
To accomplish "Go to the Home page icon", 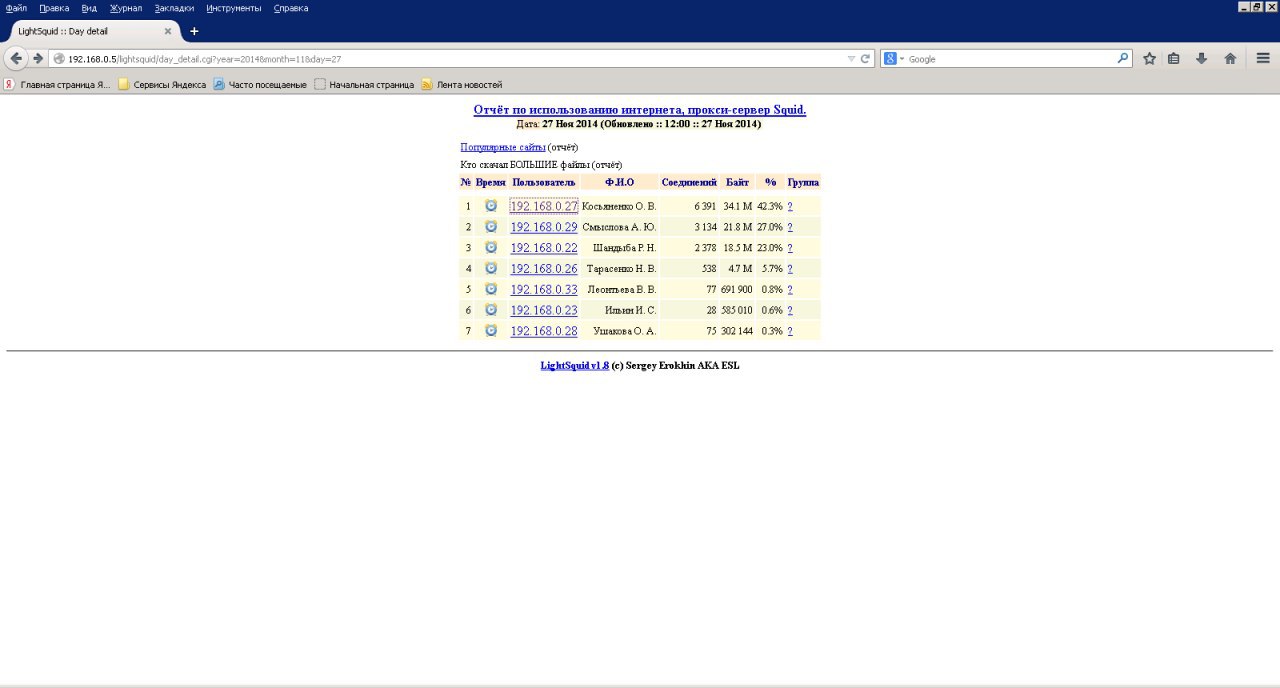I will [x=1230, y=59].
